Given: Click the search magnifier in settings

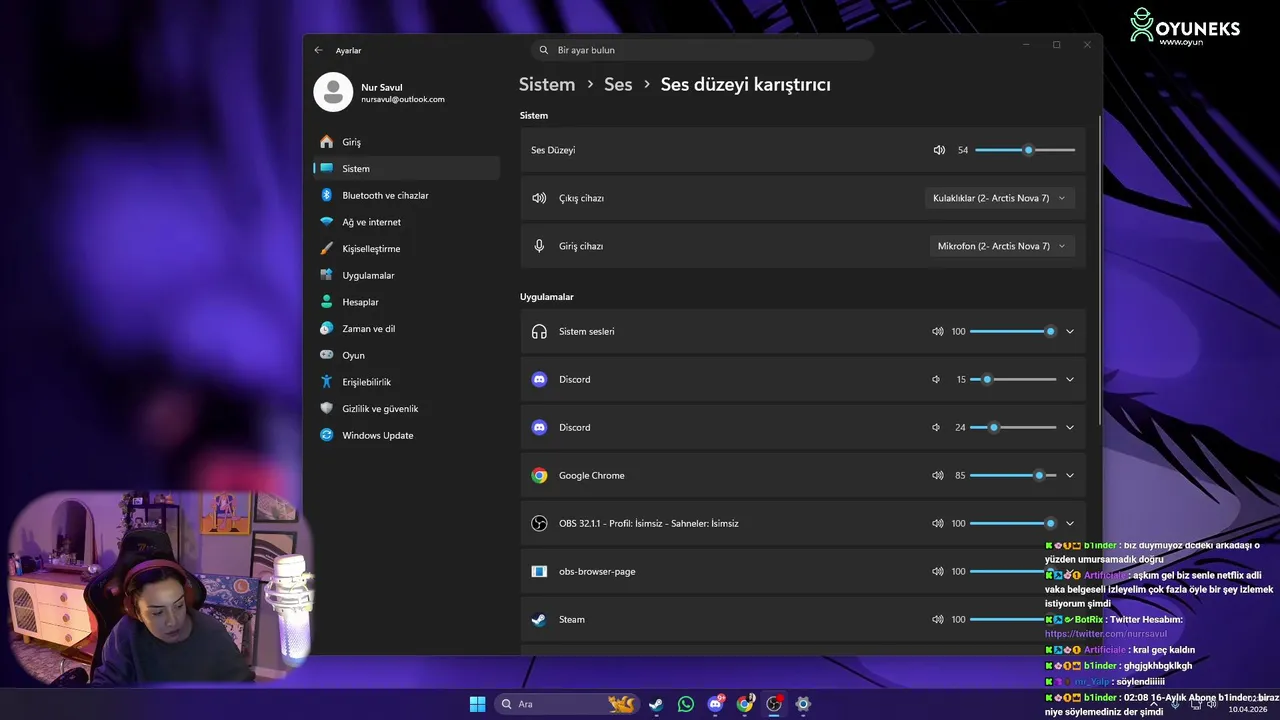Looking at the screenshot, I should (544, 50).
